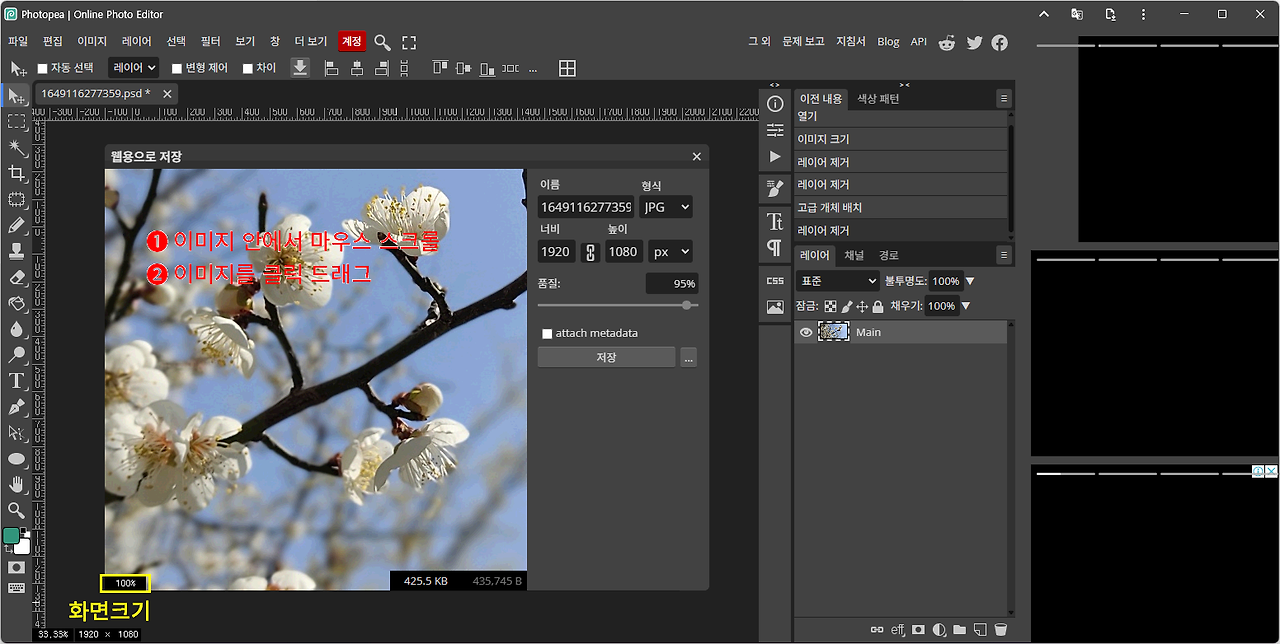The width and height of the screenshot is (1280, 644).
Task: Switch to the 채널 tab
Action: (x=853, y=255)
